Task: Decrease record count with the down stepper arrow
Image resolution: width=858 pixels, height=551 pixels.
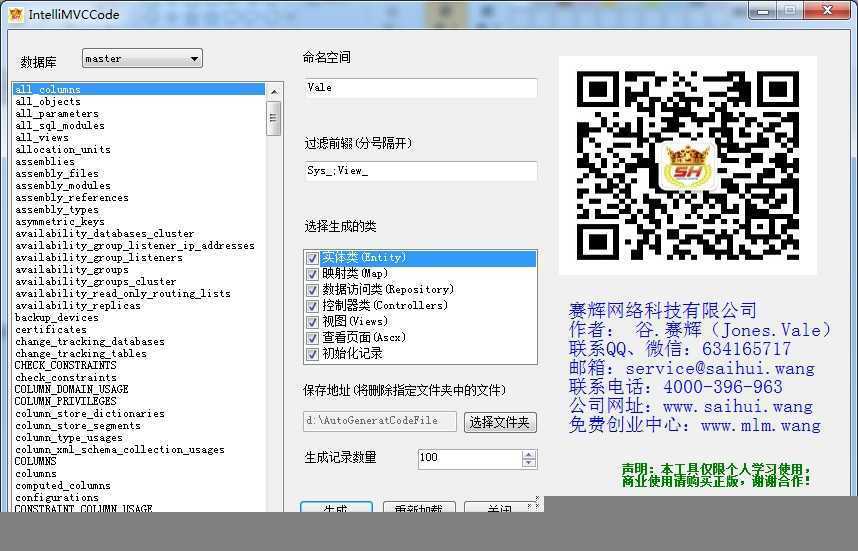Action: (529, 463)
